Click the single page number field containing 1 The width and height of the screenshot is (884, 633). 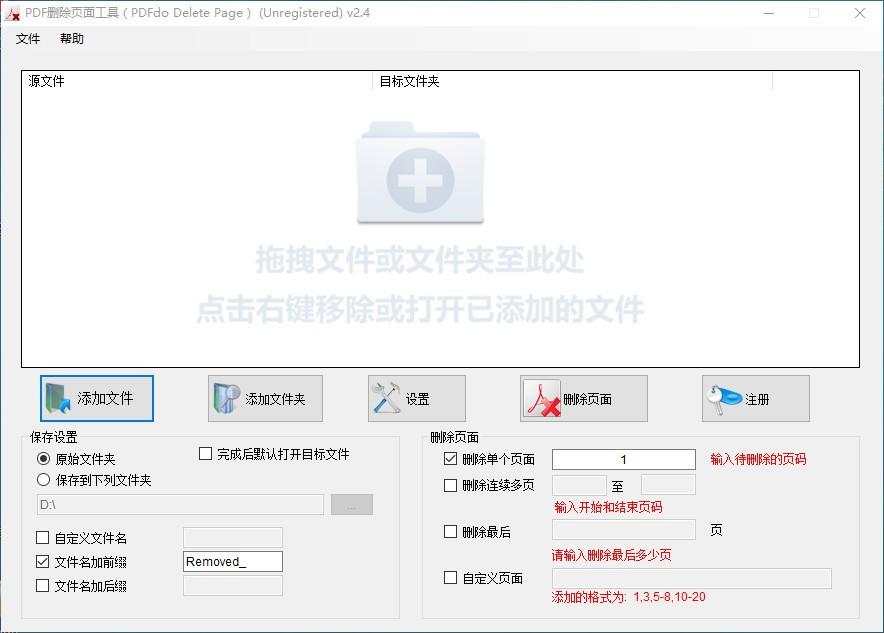(x=624, y=459)
